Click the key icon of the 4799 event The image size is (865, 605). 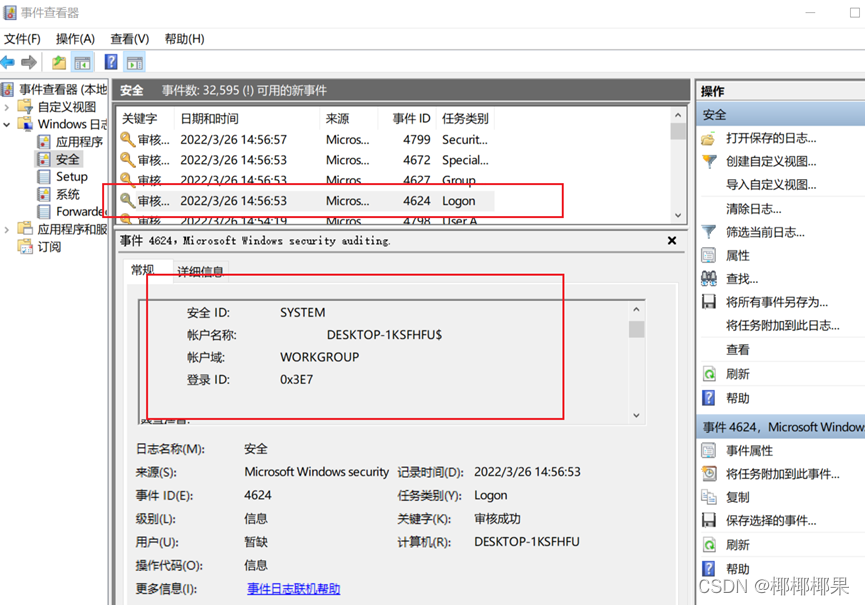127,139
